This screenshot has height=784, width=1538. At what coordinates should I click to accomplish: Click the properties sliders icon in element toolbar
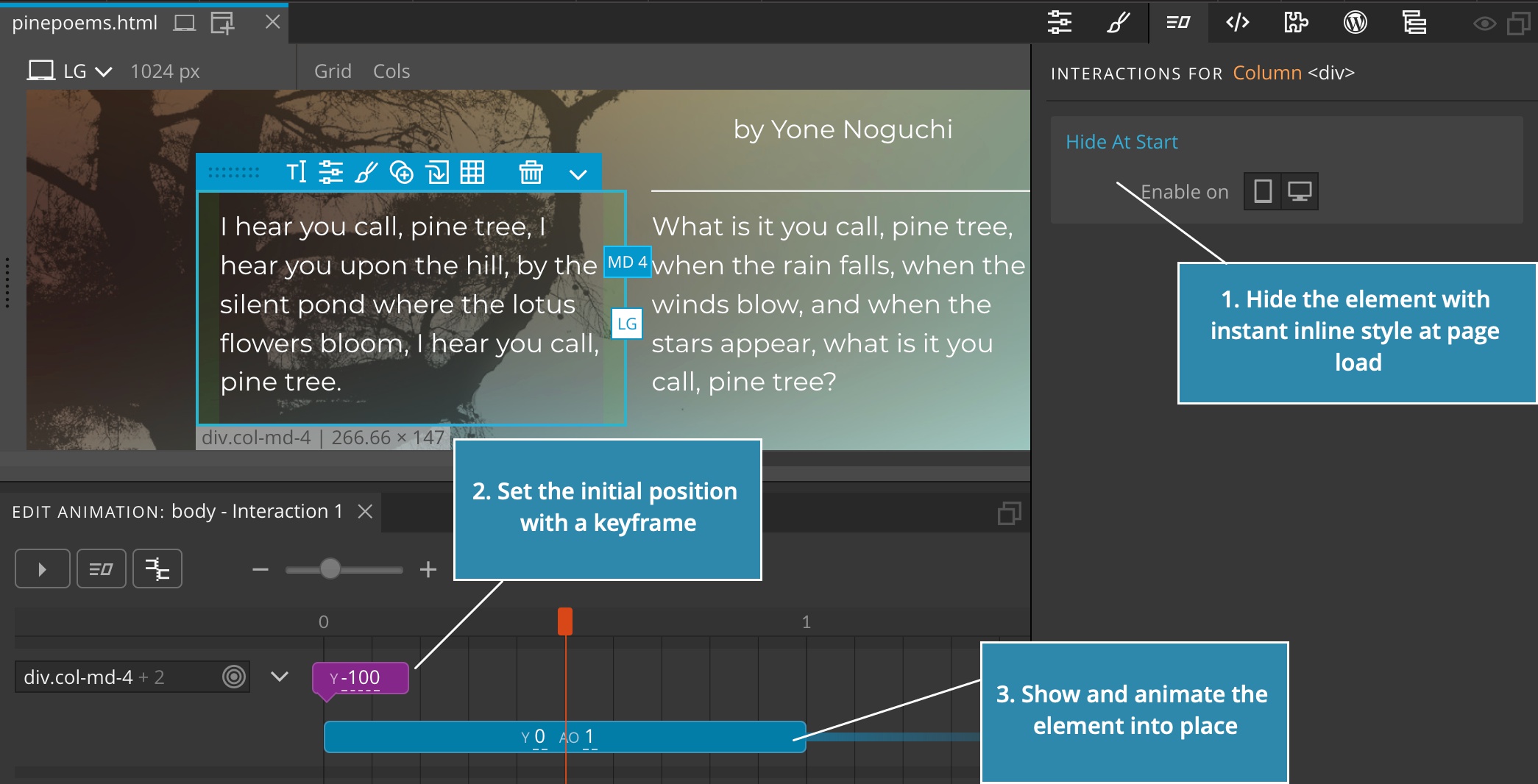tap(330, 173)
